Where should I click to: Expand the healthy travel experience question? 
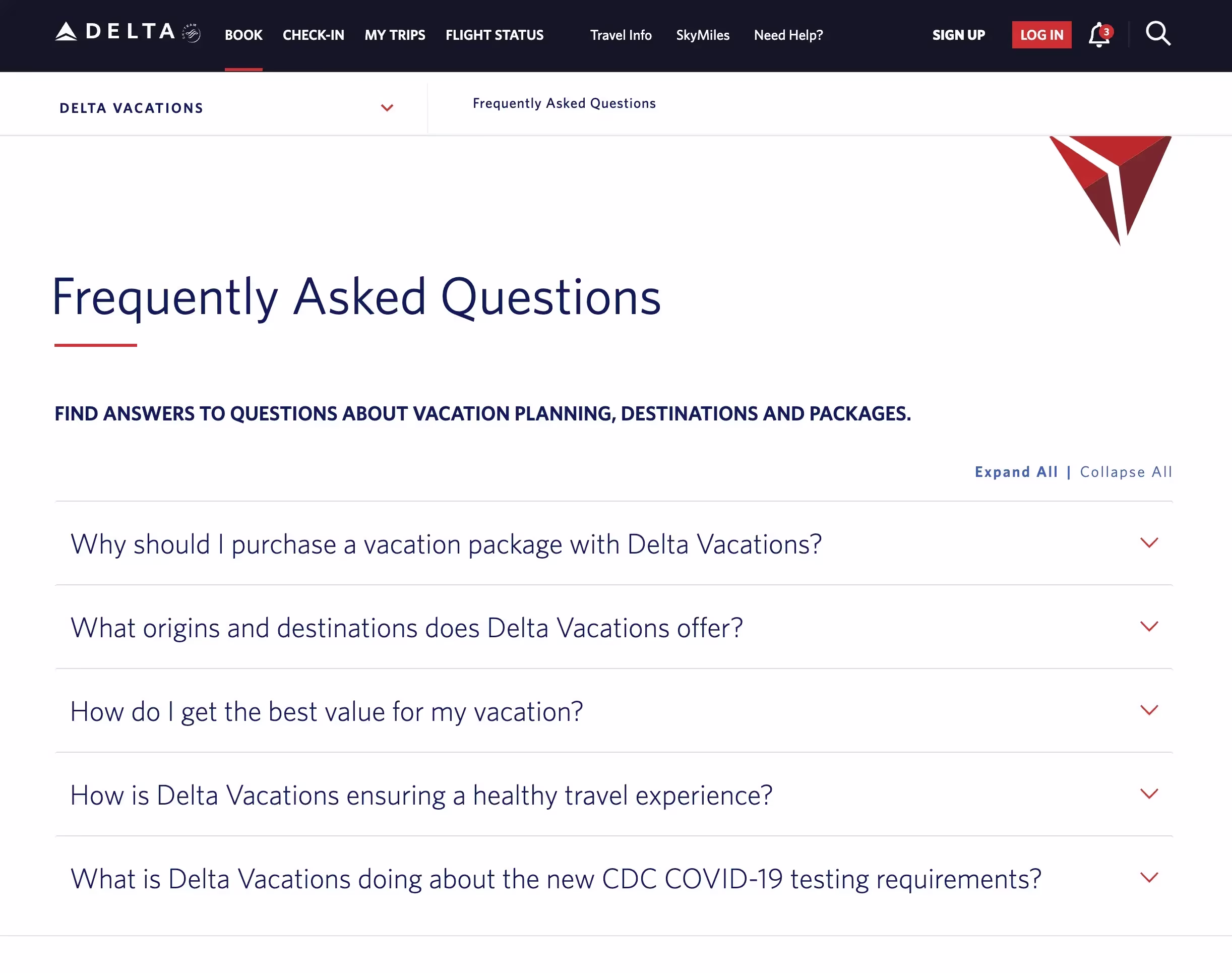[x=1149, y=794]
